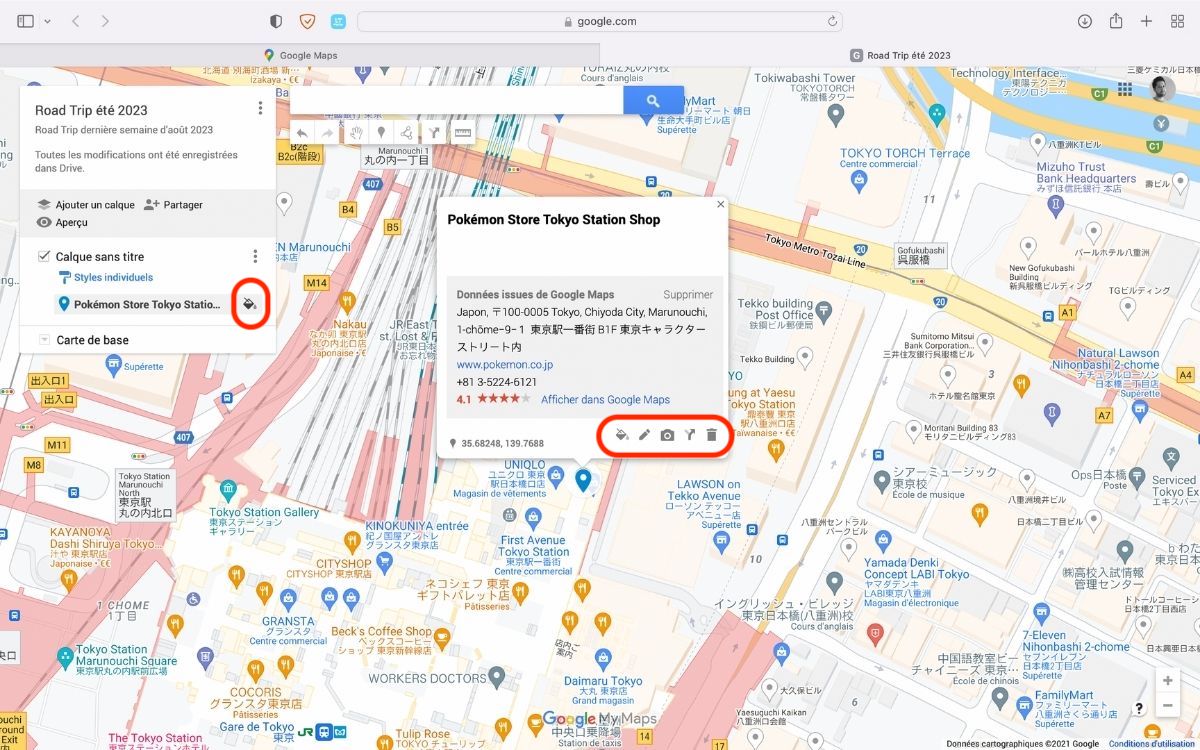Select the ruler measure tool
Image resolution: width=1200 pixels, height=750 pixels.
tap(463, 132)
